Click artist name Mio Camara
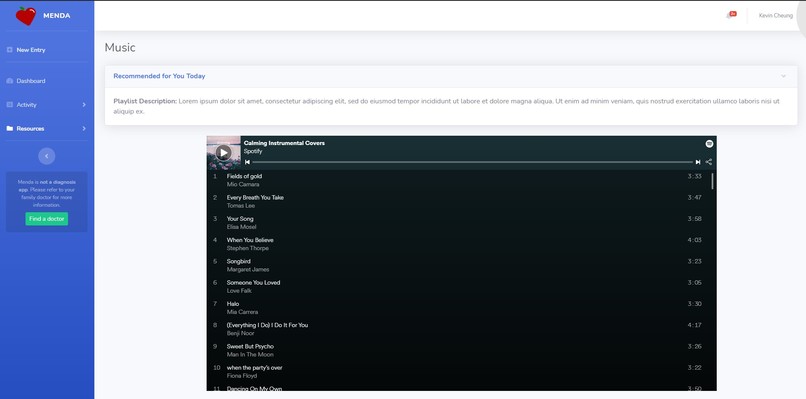The width and height of the screenshot is (806, 399). pyautogui.click(x=243, y=185)
